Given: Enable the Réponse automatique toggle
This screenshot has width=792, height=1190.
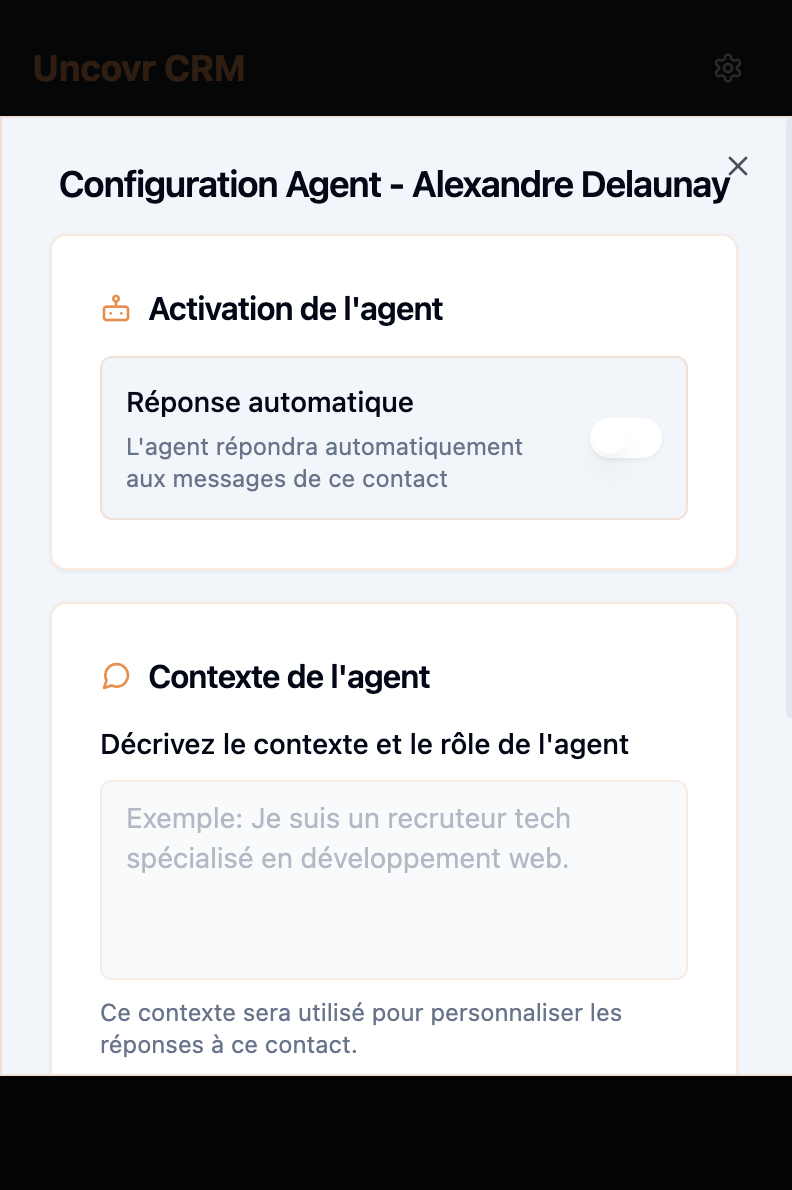Looking at the screenshot, I should point(626,438).
